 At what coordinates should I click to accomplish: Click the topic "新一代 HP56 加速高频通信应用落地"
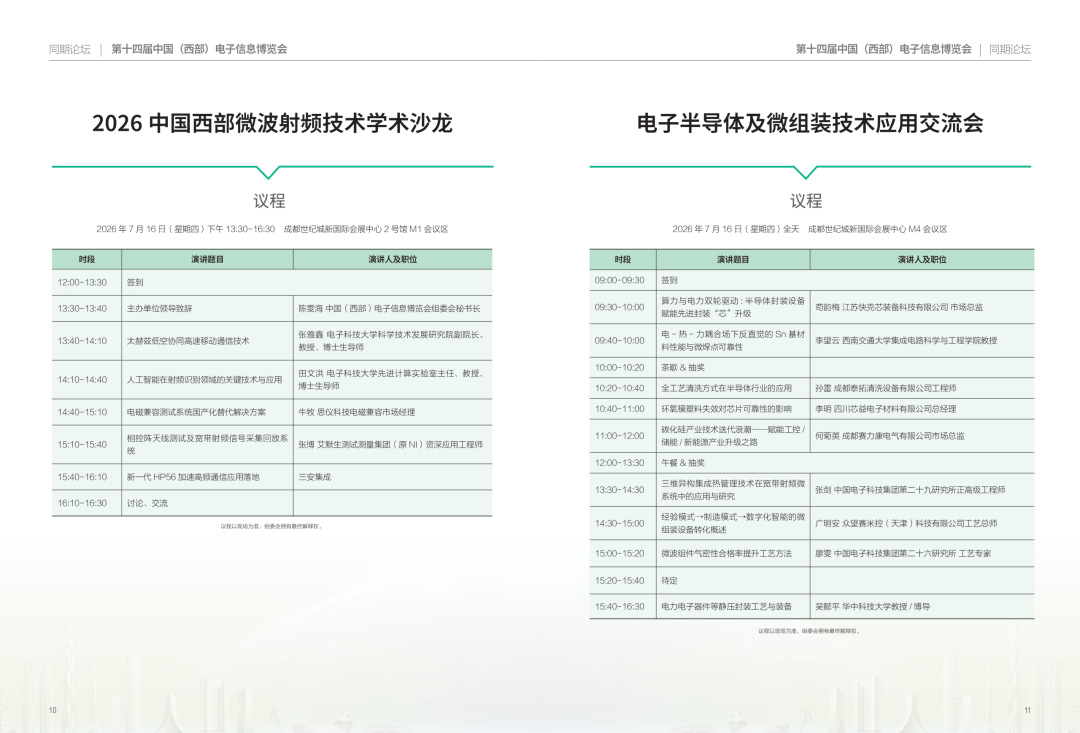pyautogui.click(x=194, y=477)
